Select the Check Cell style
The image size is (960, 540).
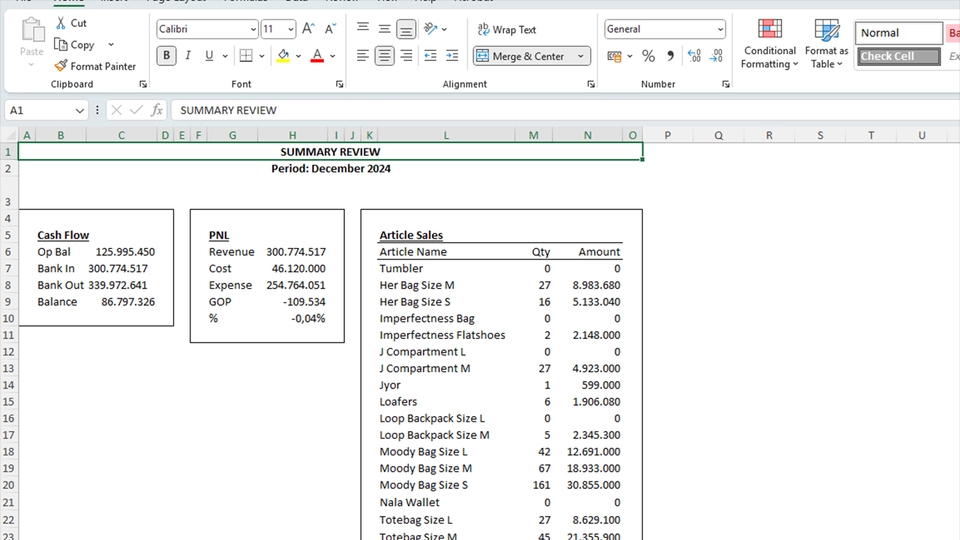pyautogui.click(x=898, y=56)
